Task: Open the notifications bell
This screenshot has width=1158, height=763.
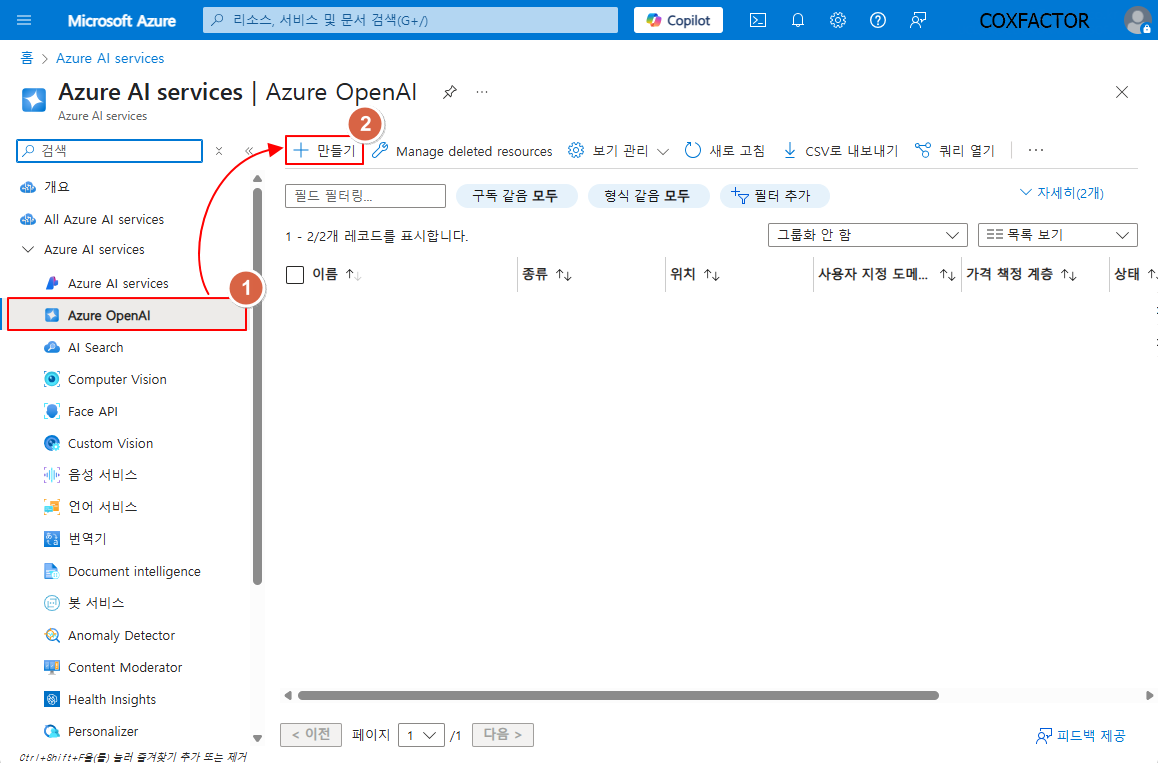Action: coord(798,20)
